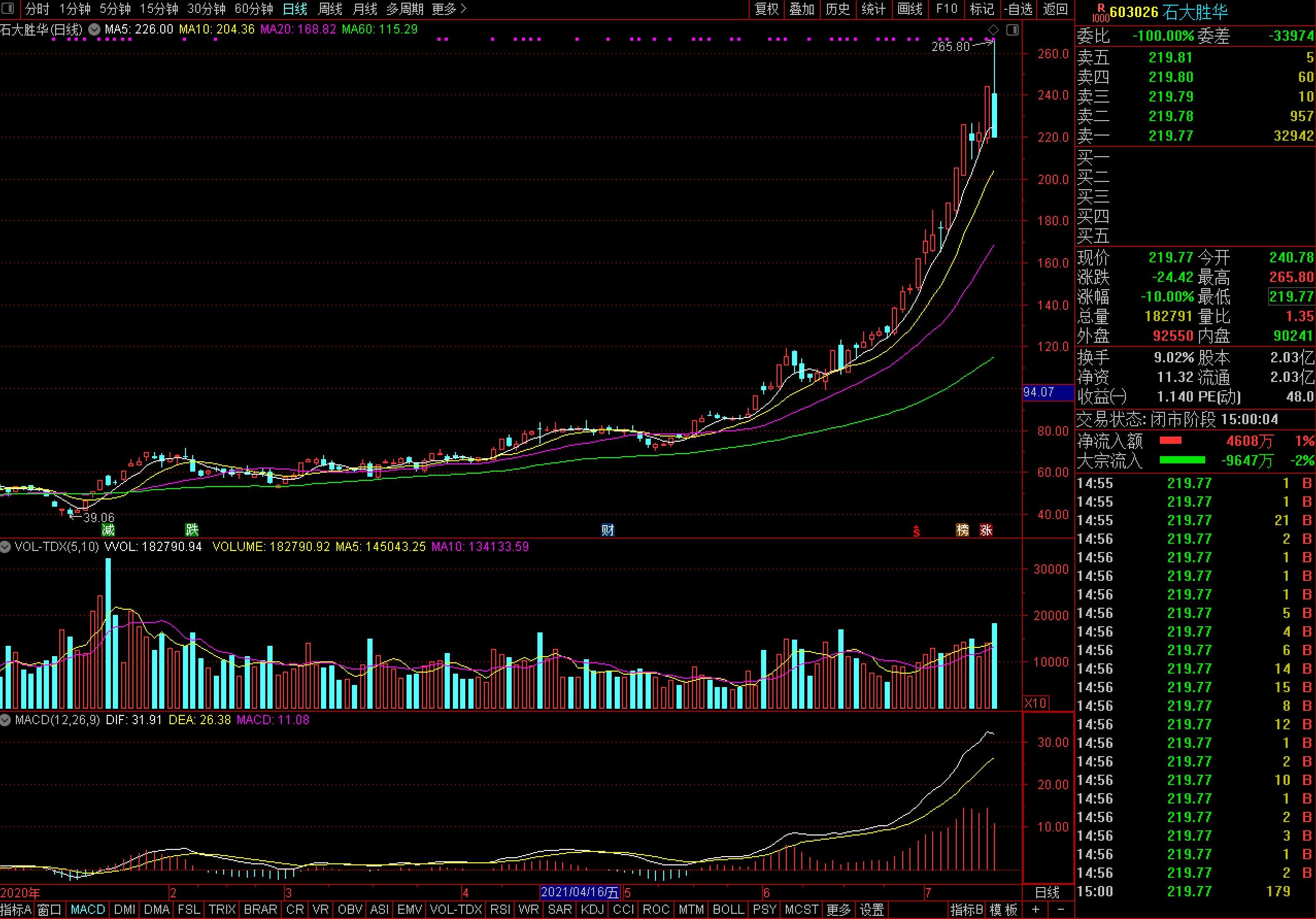Click the green 跌 event marker on chart
This screenshot has width=1316, height=919.
[192, 530]
